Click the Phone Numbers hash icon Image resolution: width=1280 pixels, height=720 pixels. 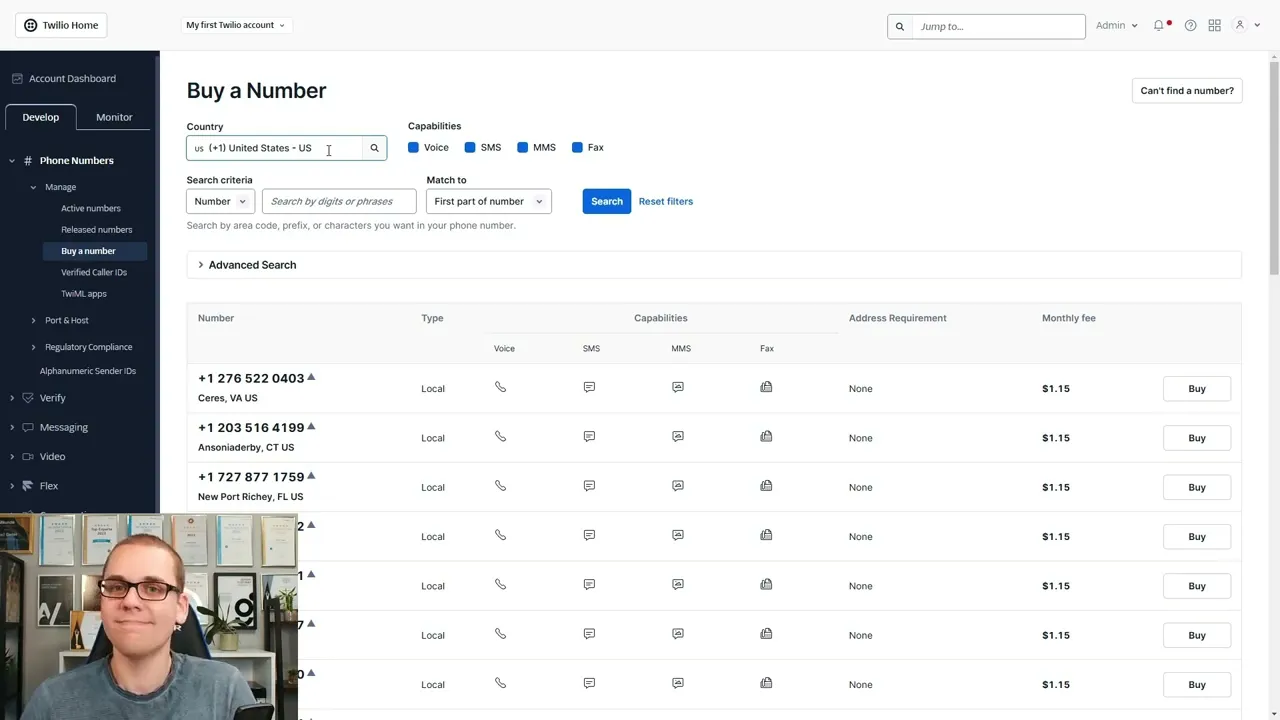click(x=28, y=160)
